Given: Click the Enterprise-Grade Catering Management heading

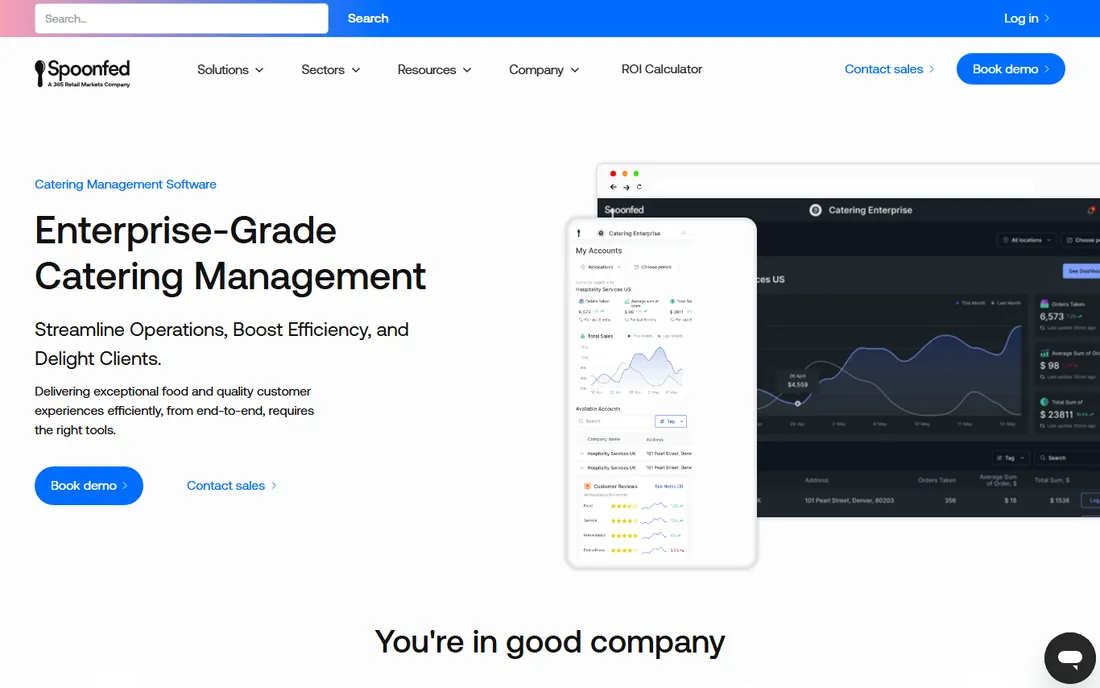Looking at the screenshot, I should point(230,253).
